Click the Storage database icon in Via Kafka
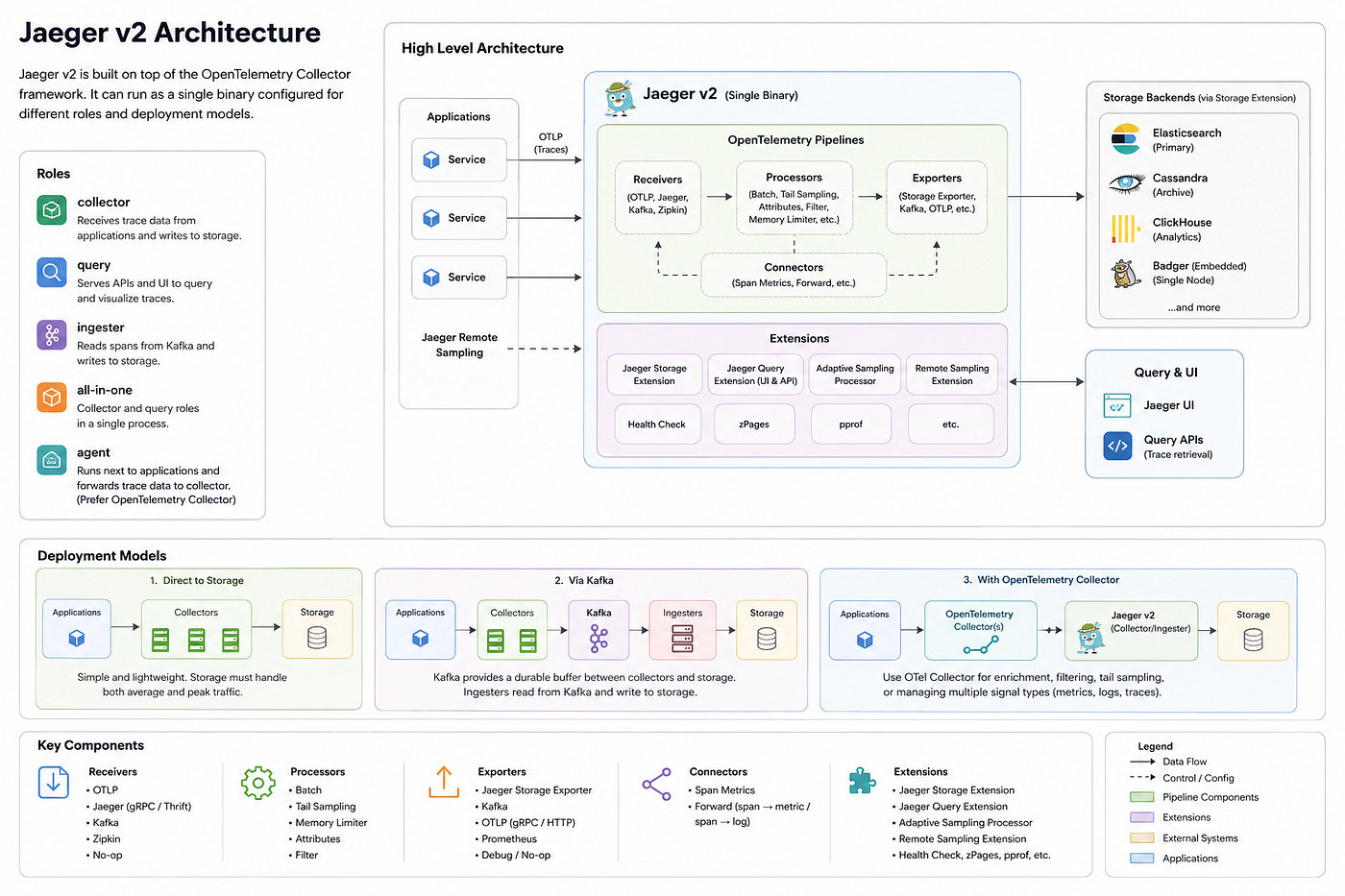The width and height of the screenshot is (1345, 896). (767, 639)
